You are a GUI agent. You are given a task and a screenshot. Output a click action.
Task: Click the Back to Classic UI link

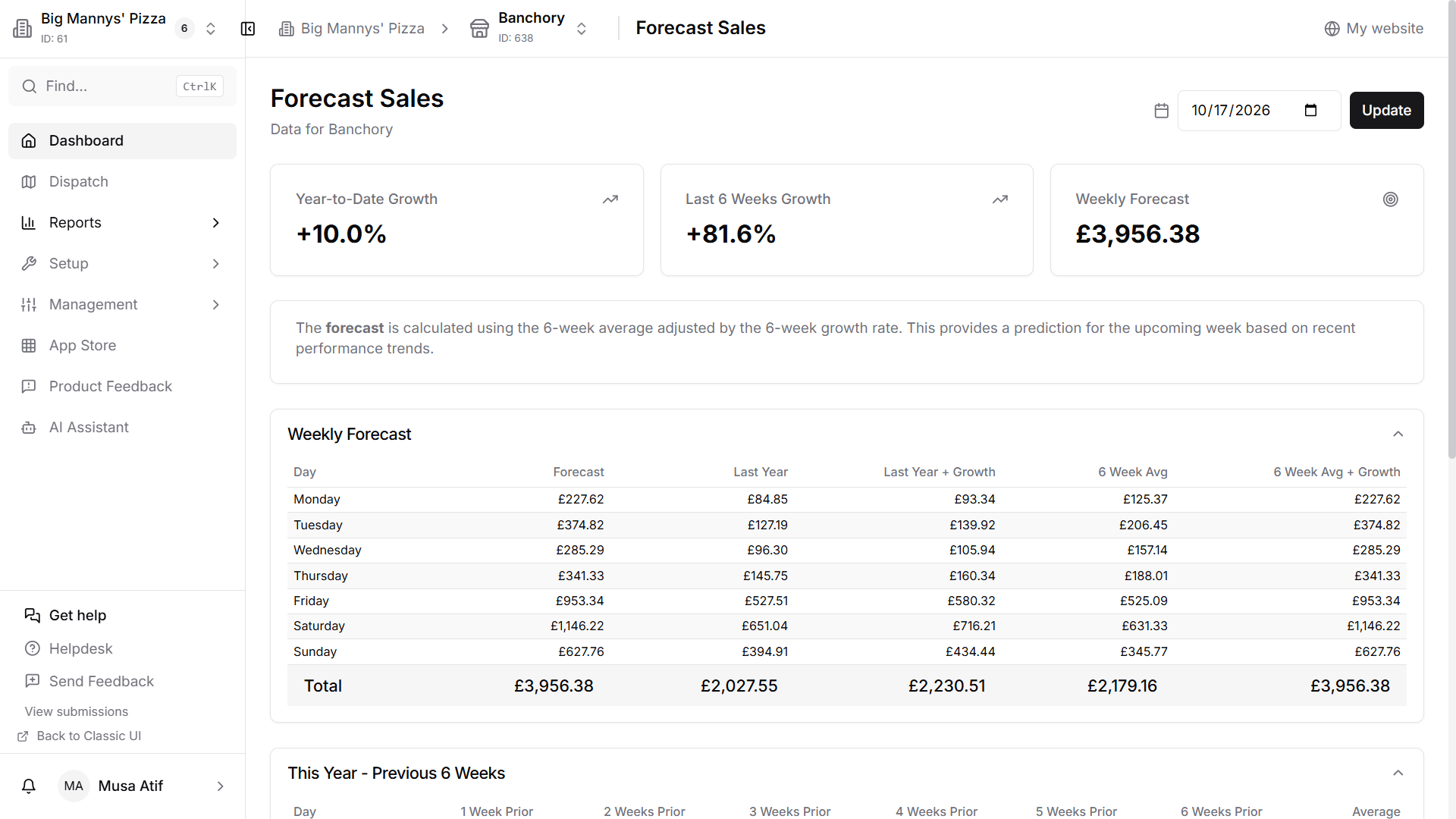[80, 736]
